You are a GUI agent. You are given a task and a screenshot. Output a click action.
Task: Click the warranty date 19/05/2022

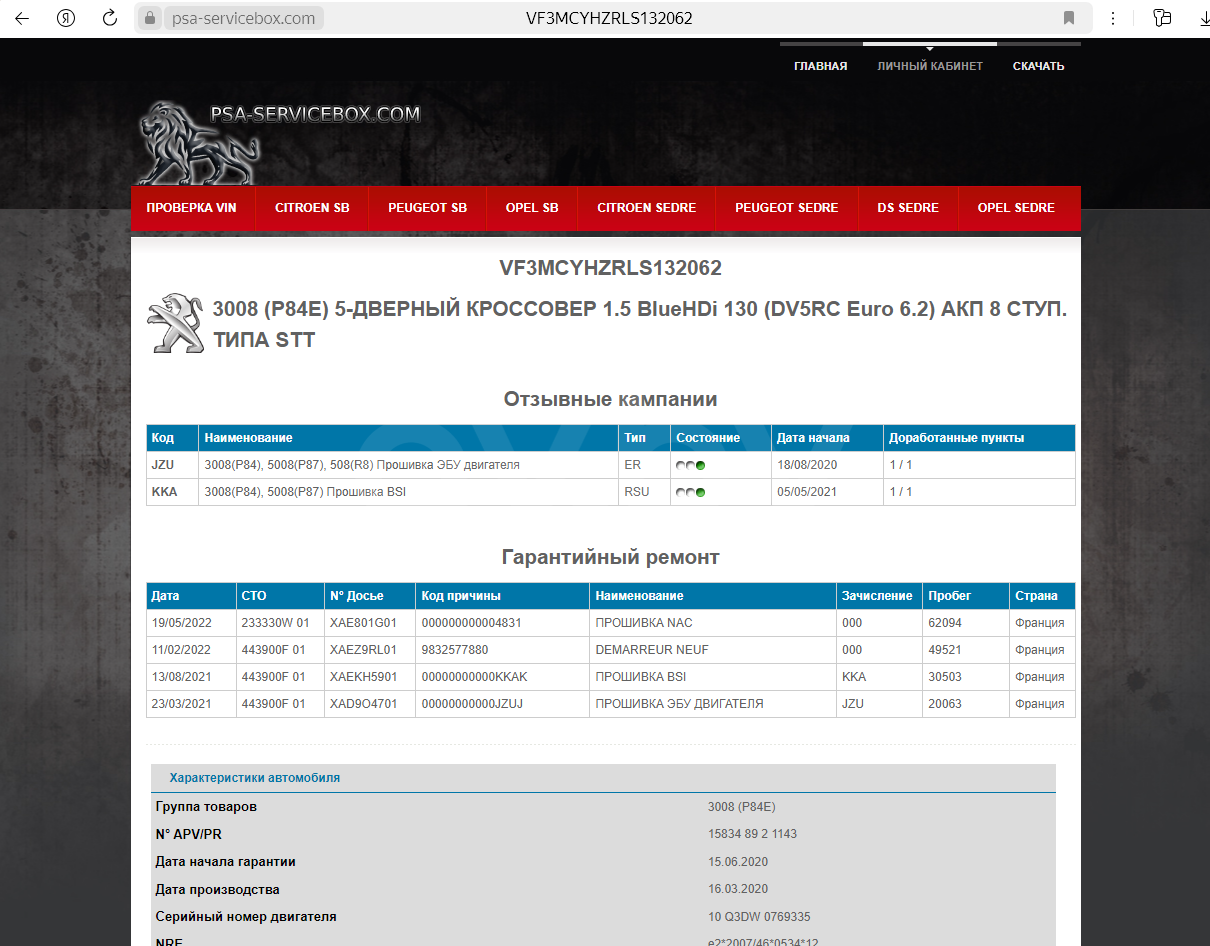click(181, 623)
